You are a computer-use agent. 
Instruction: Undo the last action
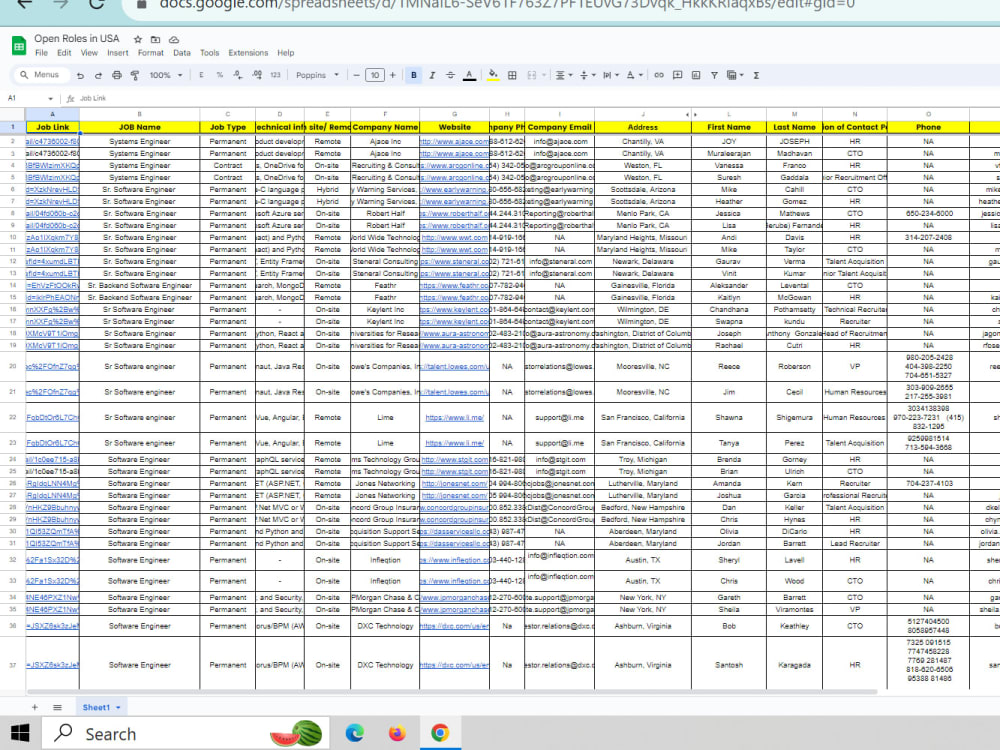[80, 75]
